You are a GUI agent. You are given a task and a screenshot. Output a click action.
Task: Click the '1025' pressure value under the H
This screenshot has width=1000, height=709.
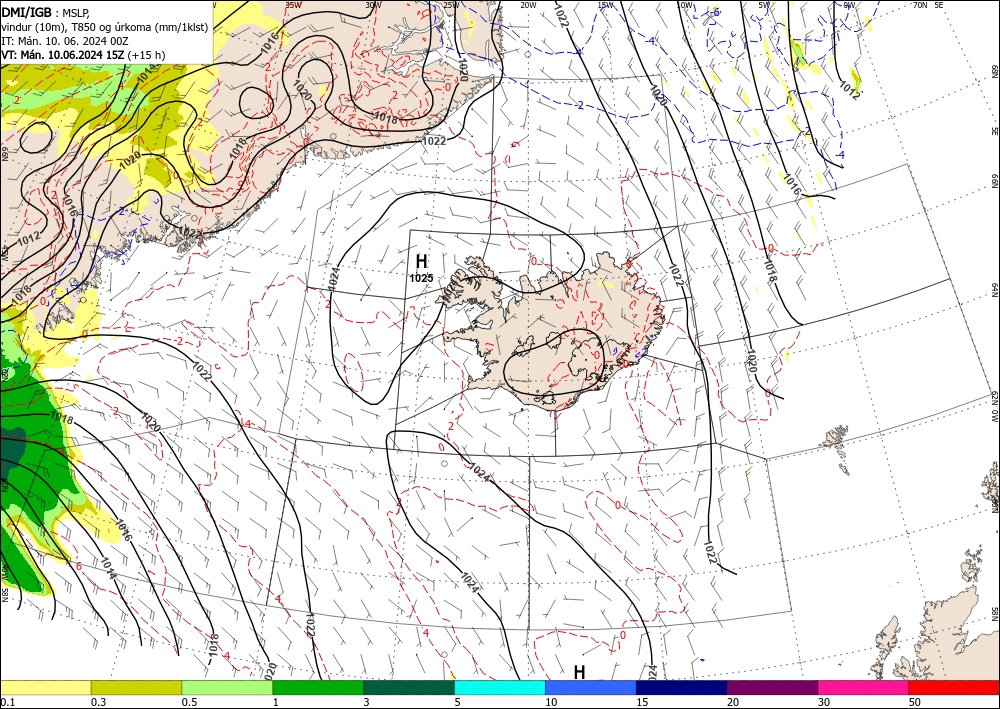(x=421, y=278)
